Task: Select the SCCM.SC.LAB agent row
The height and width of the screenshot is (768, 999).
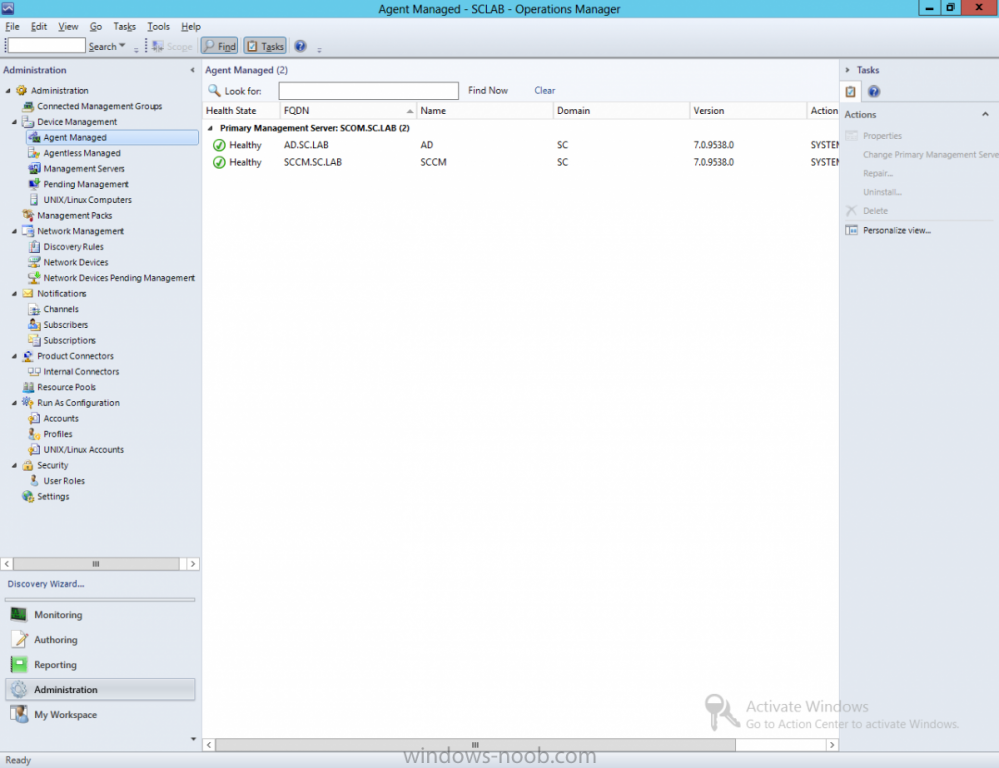Action: coord(521,162)
